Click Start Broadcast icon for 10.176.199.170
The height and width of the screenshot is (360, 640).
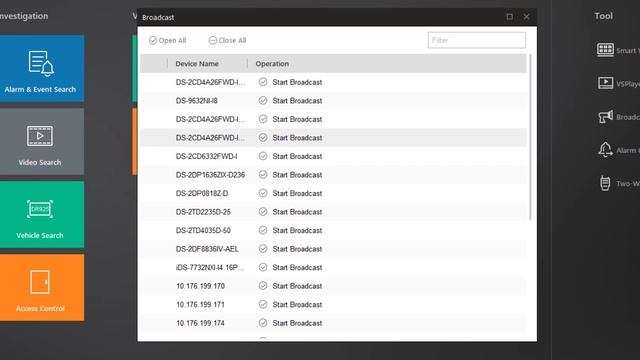(x=263, y=286)
